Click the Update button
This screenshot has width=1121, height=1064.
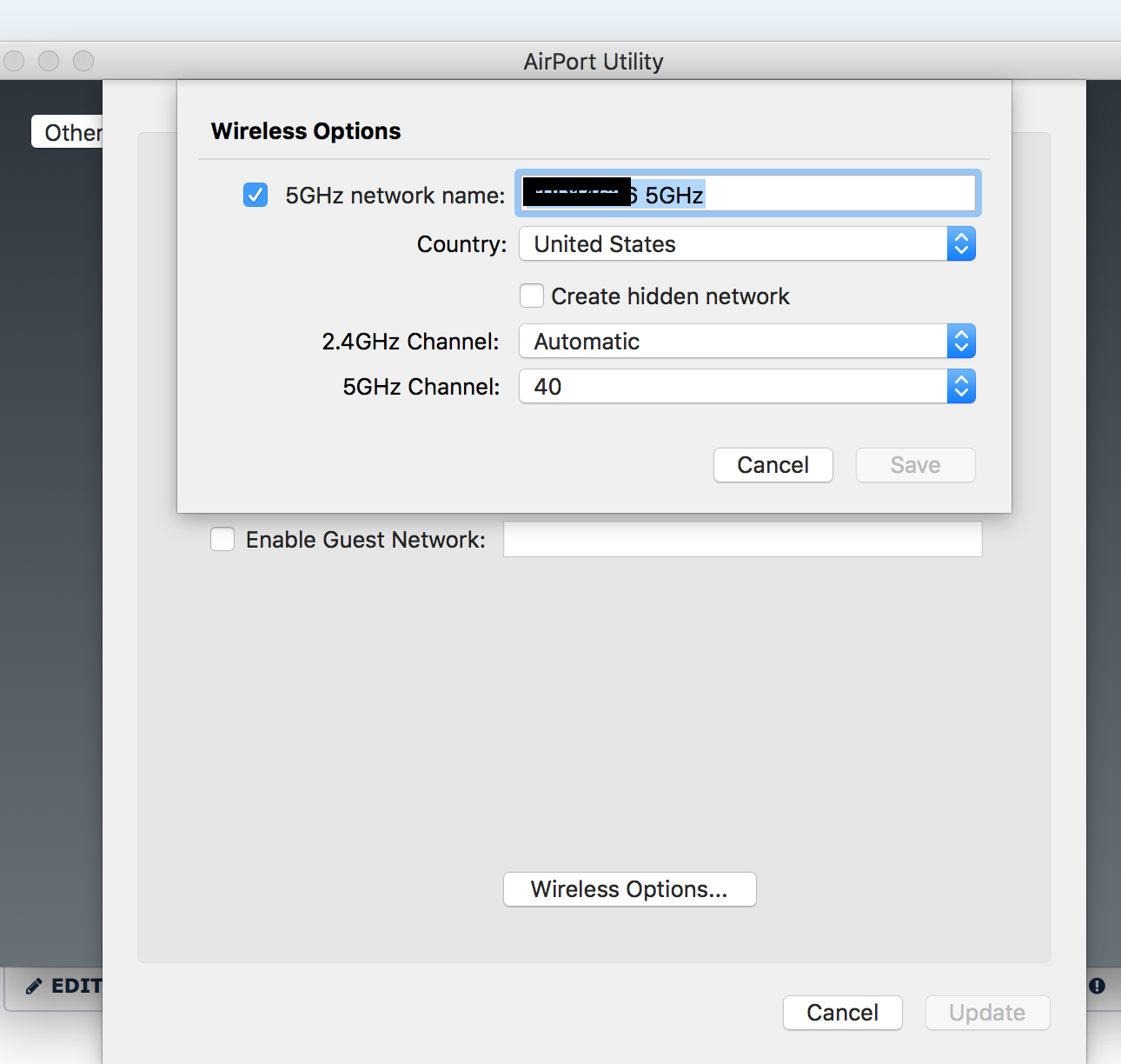point(988,1013)
